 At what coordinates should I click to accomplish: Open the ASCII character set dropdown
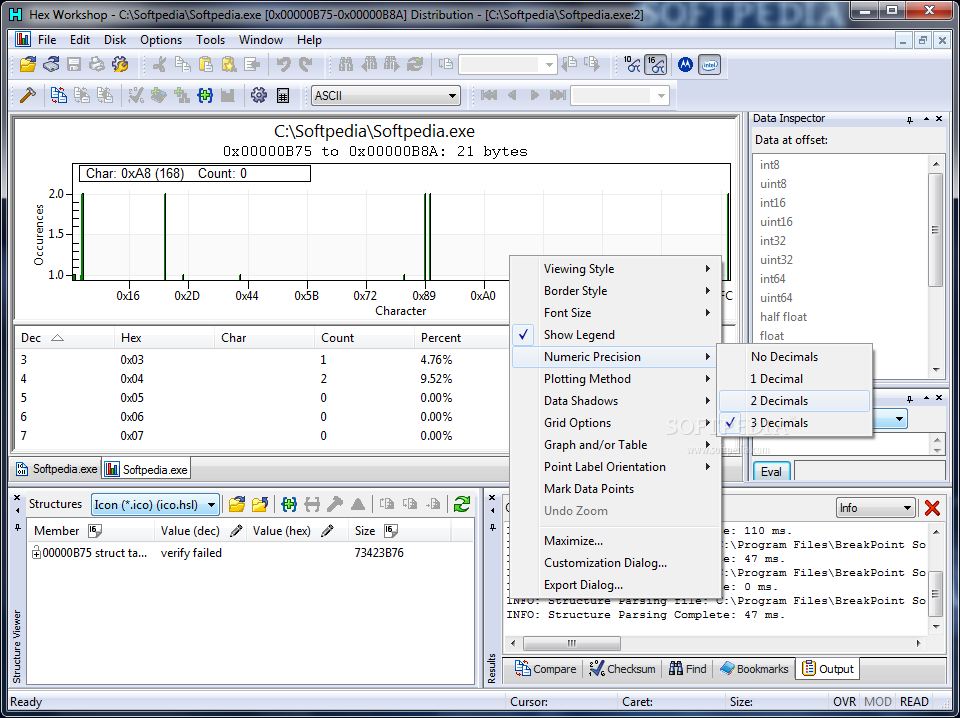(x=386, y=95)
